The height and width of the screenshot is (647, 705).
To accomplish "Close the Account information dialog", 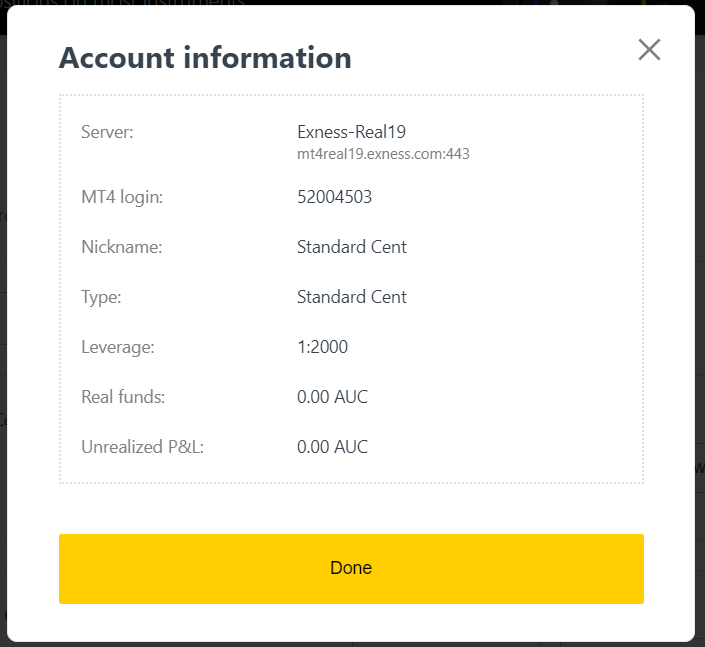I will click(x=649, y=49).
